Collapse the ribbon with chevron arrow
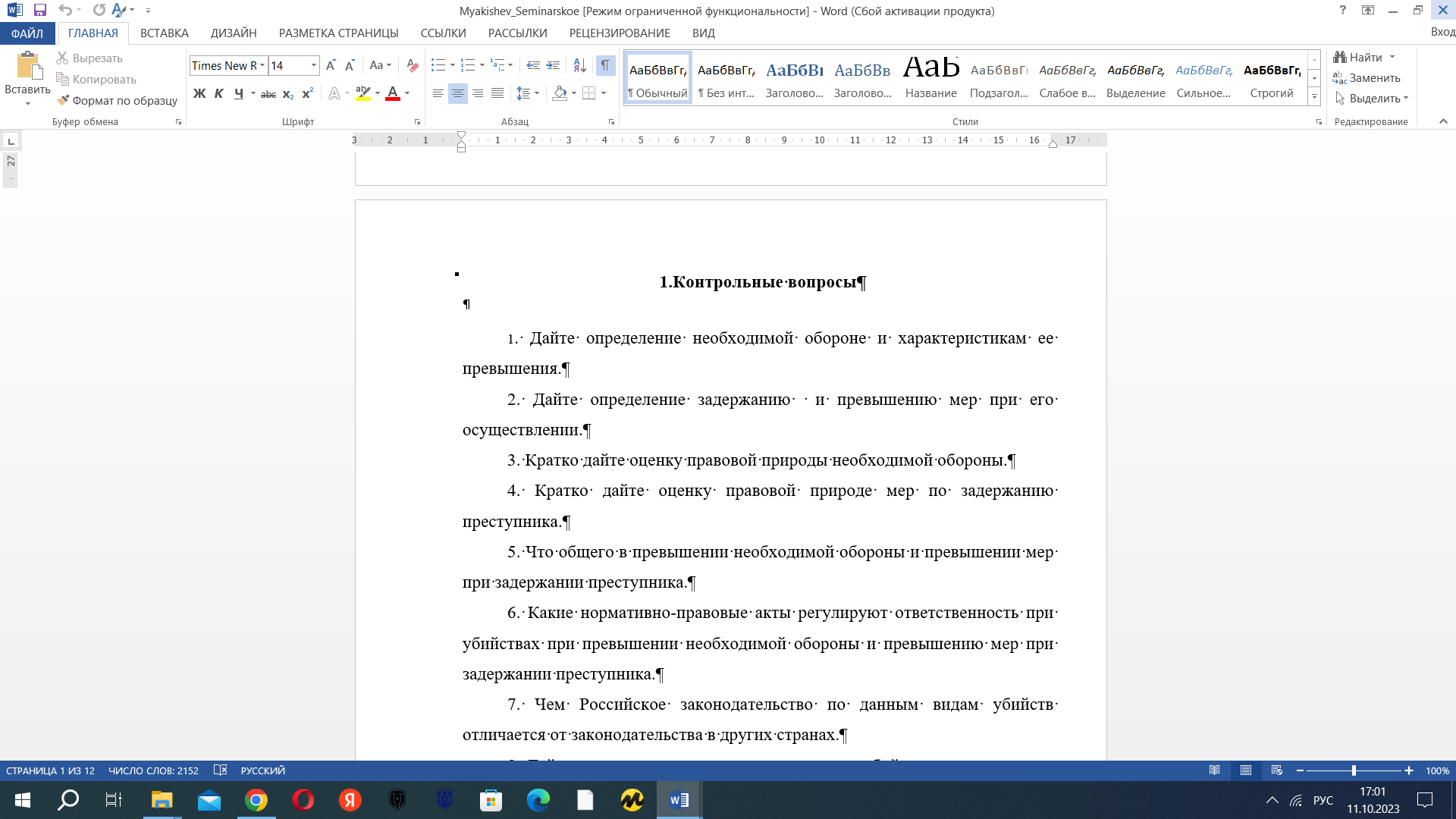1456x819 pixels. coord(1443,121)
